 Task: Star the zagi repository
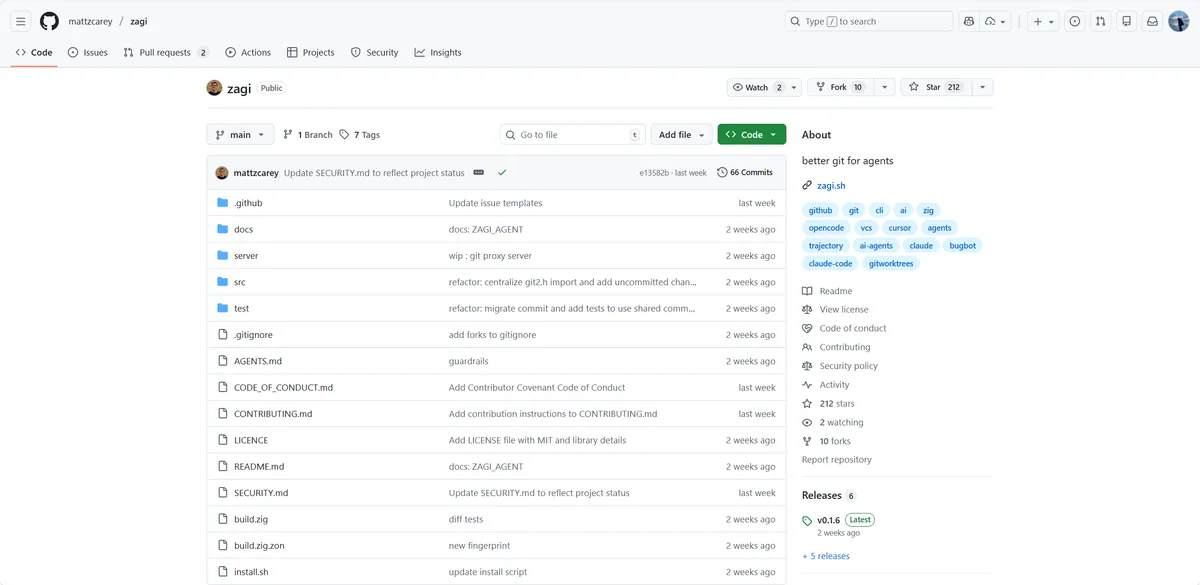pos(934,88)
